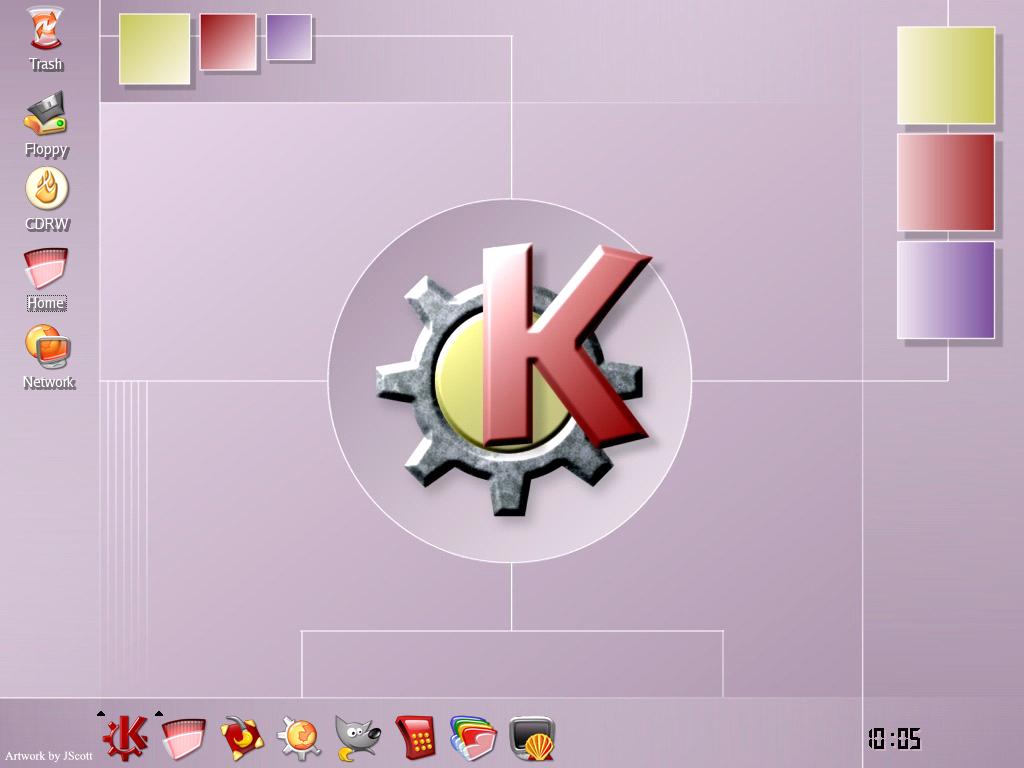
Task: Click the highlighted "Home" label
Action: coord(46,303)
